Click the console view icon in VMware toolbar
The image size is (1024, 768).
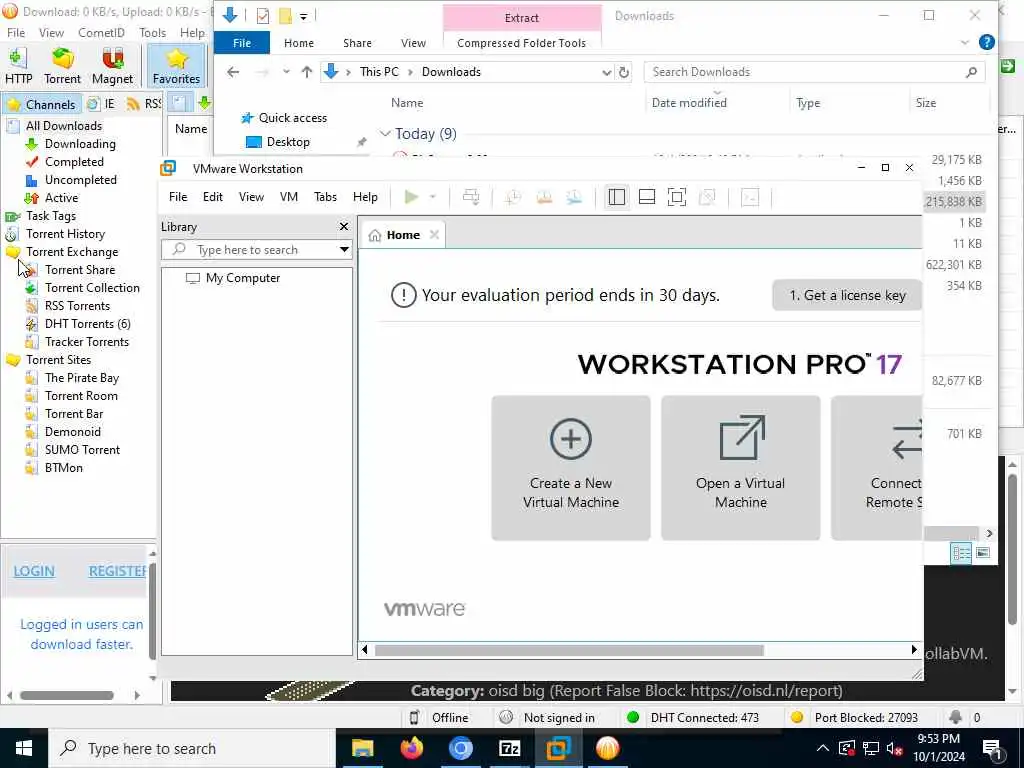point(750,197)
